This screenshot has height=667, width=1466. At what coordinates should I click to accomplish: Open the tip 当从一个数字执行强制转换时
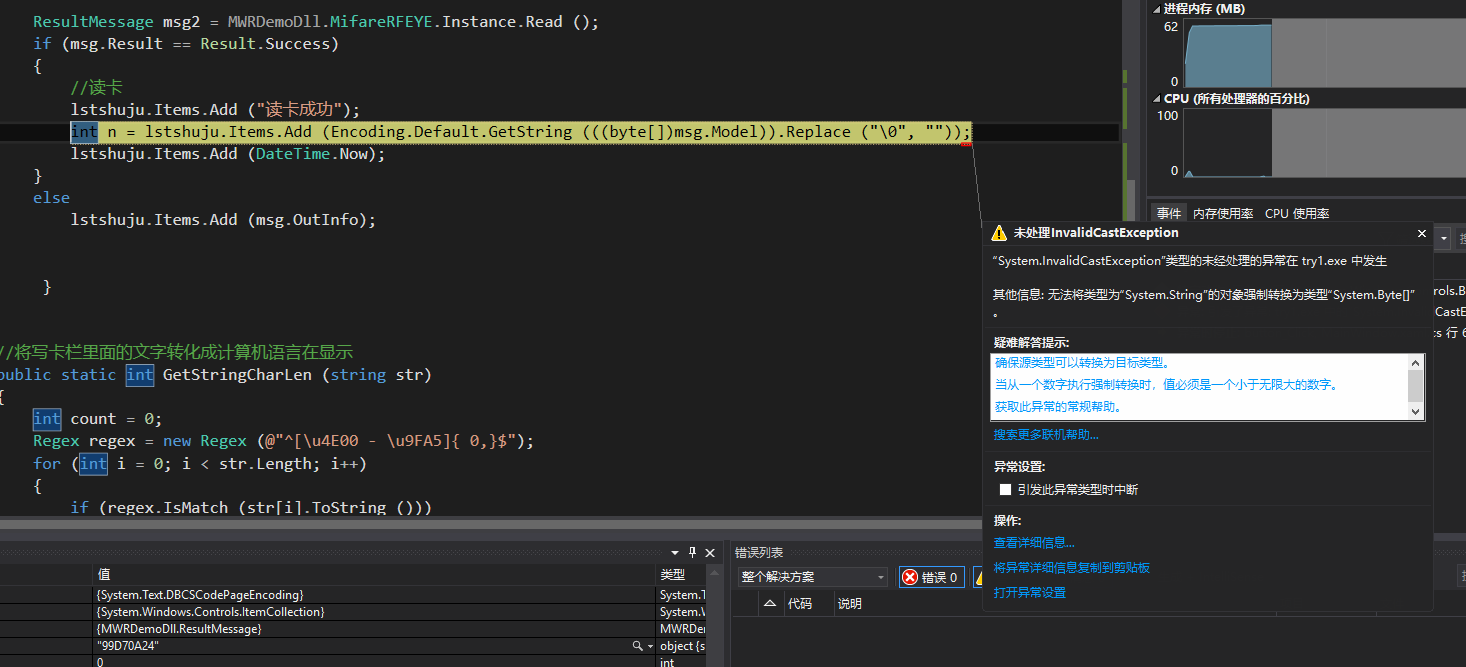pos(1166,385)
